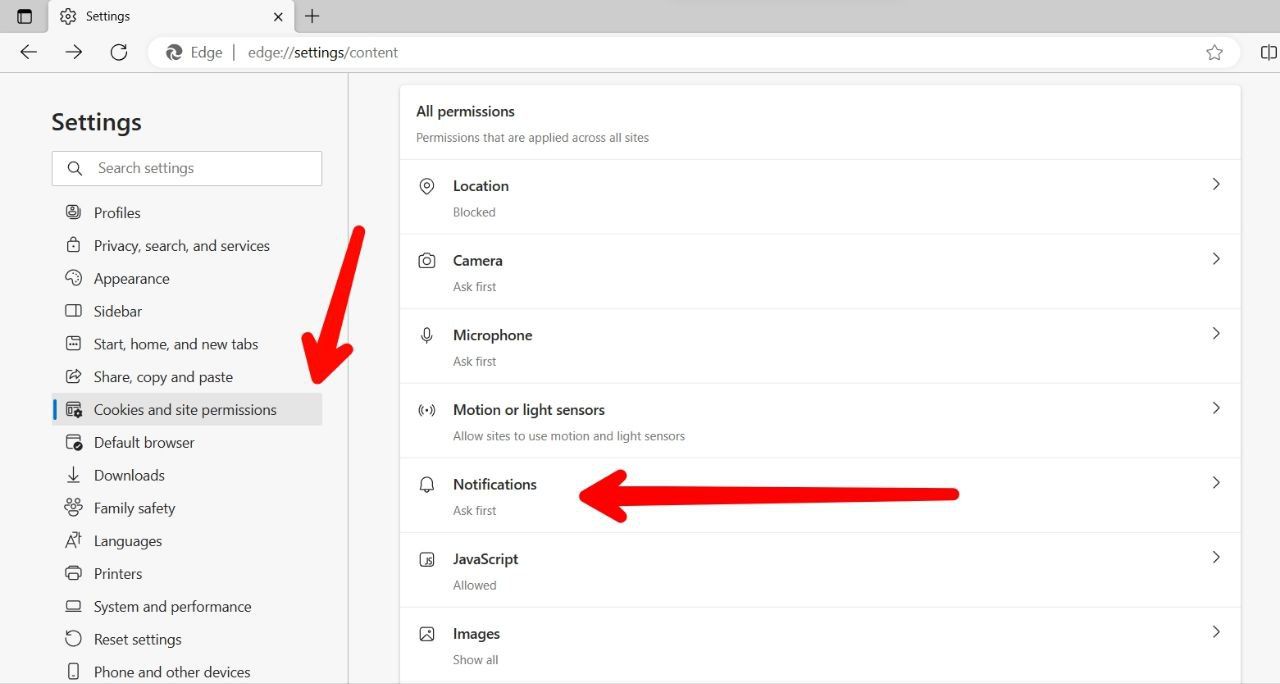Click inside the Search settings field
1280x684 pixels.
pyautogui.click(x=187, y=168)
